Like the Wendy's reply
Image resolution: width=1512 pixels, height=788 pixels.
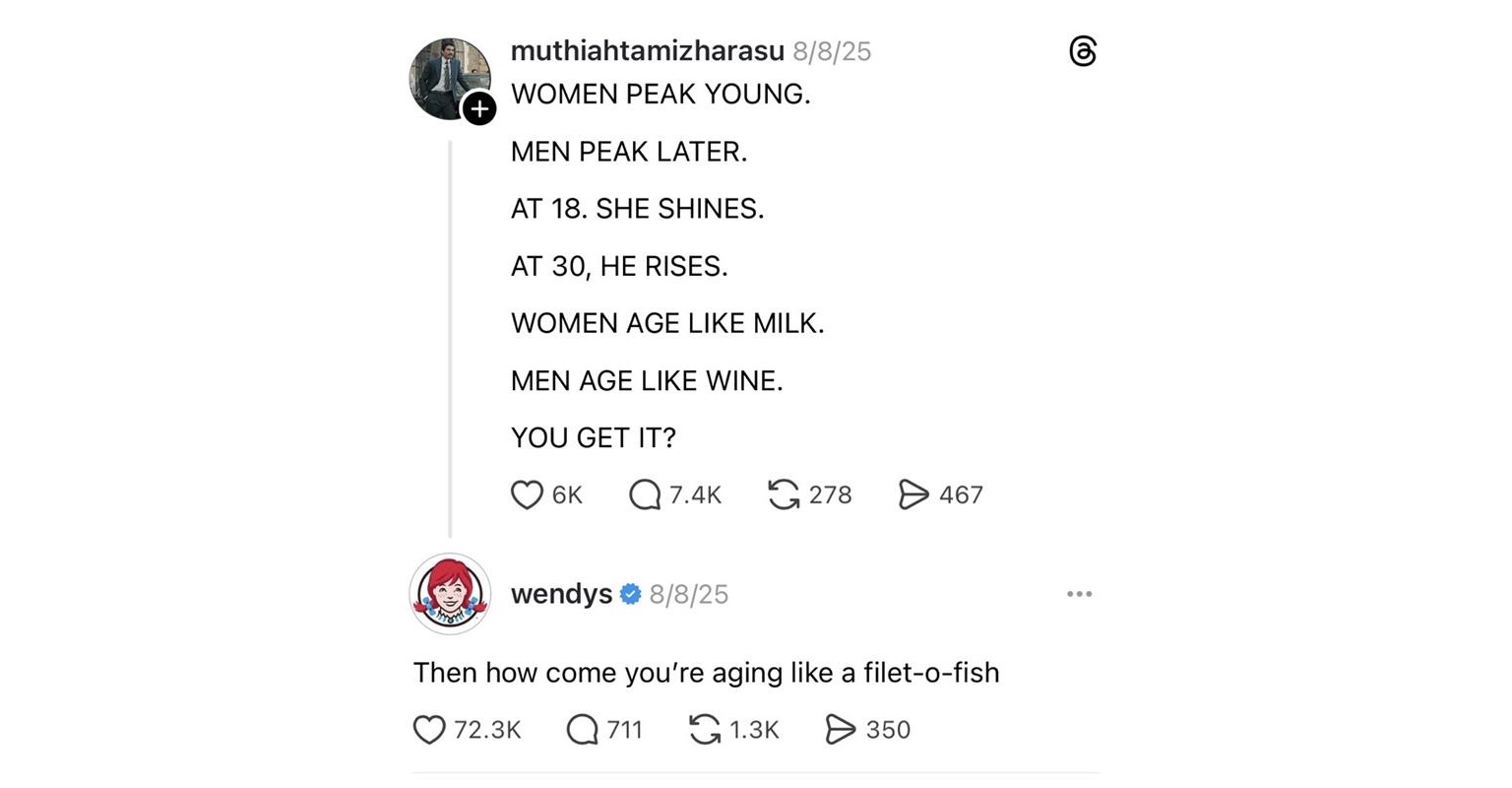429,730
